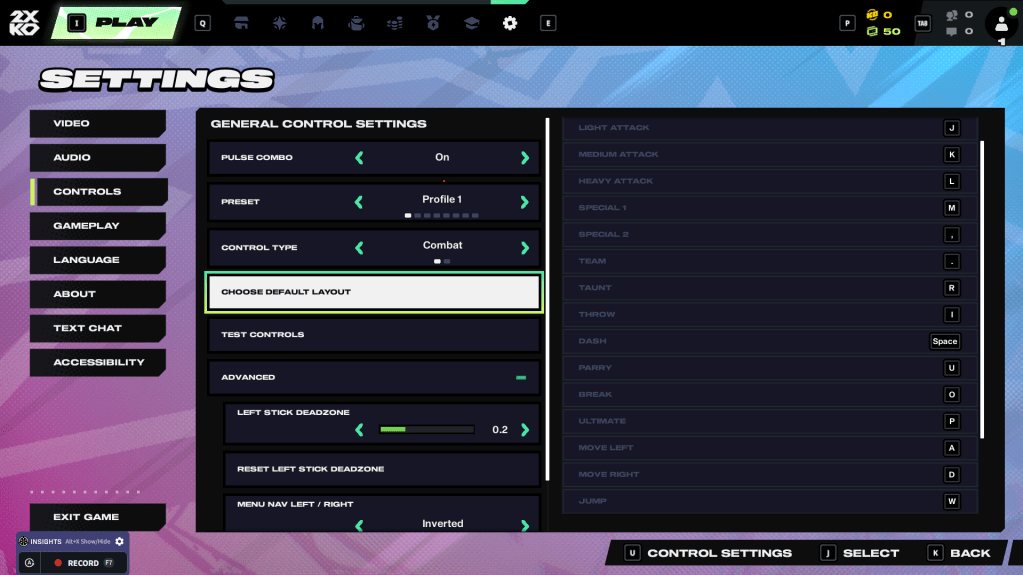This screenshot has width=1023, height=575.
Task: Click the settings gear in top bar
Action: [x=510, y=23]
